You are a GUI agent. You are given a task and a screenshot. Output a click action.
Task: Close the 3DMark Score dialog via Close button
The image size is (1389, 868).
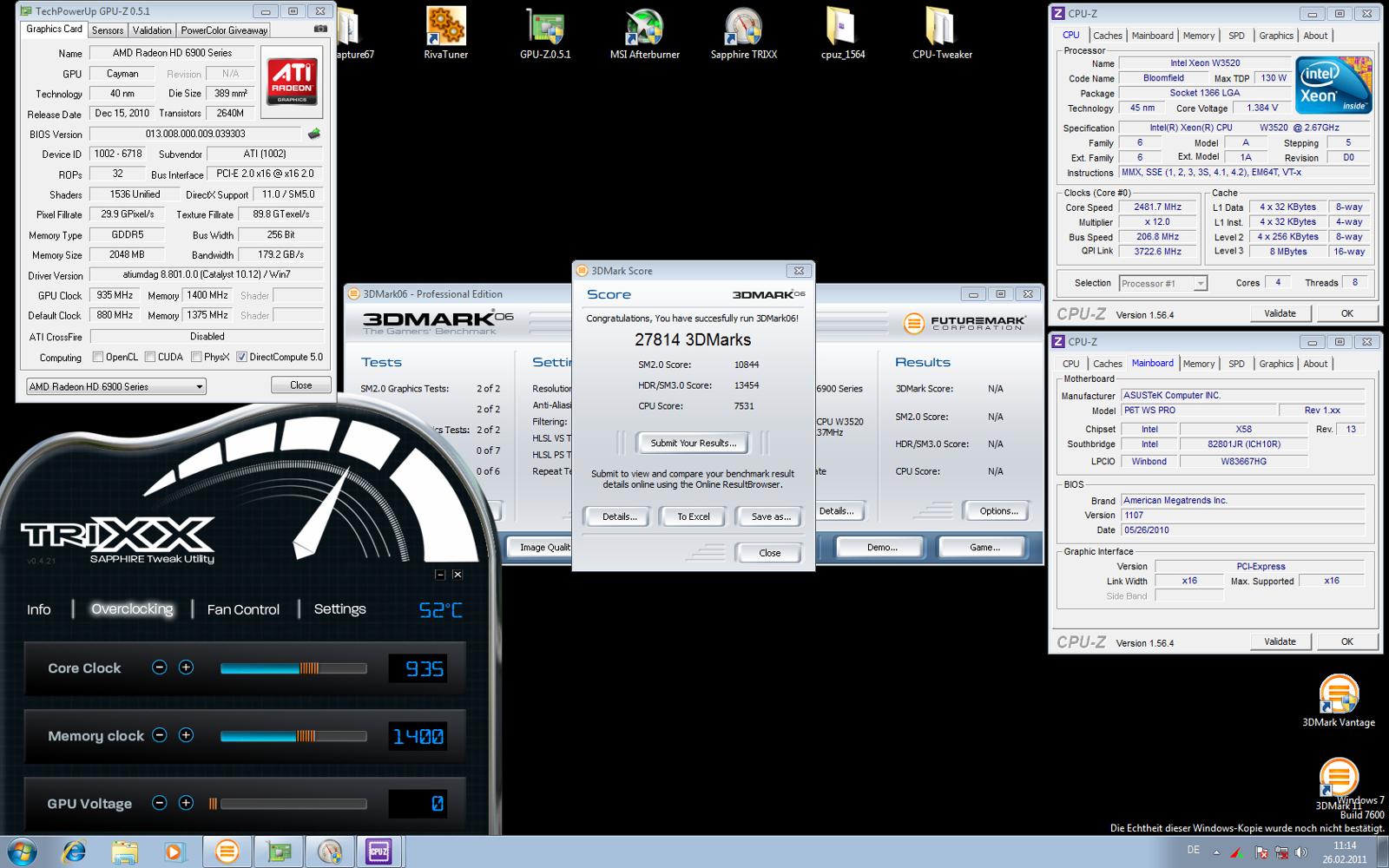pos(769,553)
